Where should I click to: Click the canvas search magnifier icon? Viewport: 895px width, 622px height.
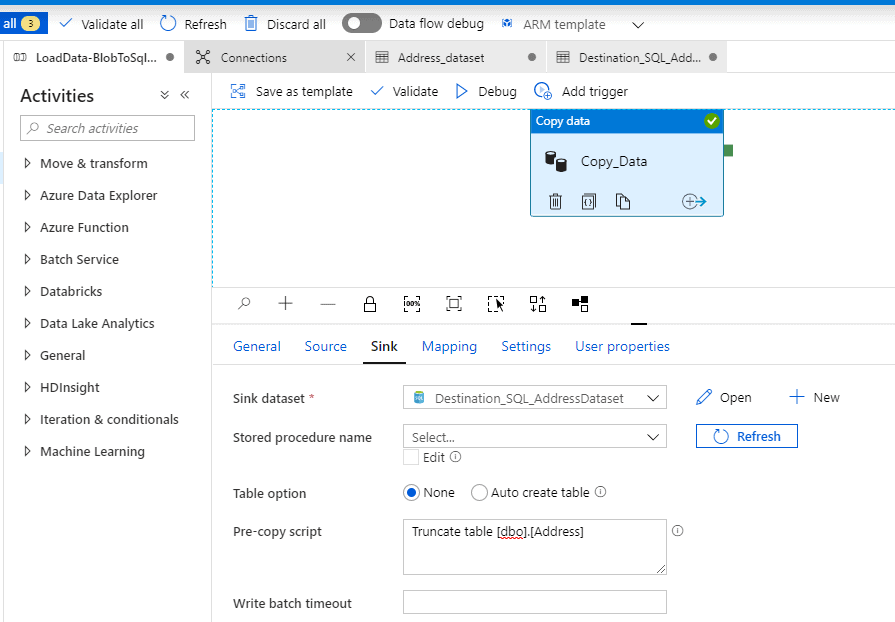[244, 304]
